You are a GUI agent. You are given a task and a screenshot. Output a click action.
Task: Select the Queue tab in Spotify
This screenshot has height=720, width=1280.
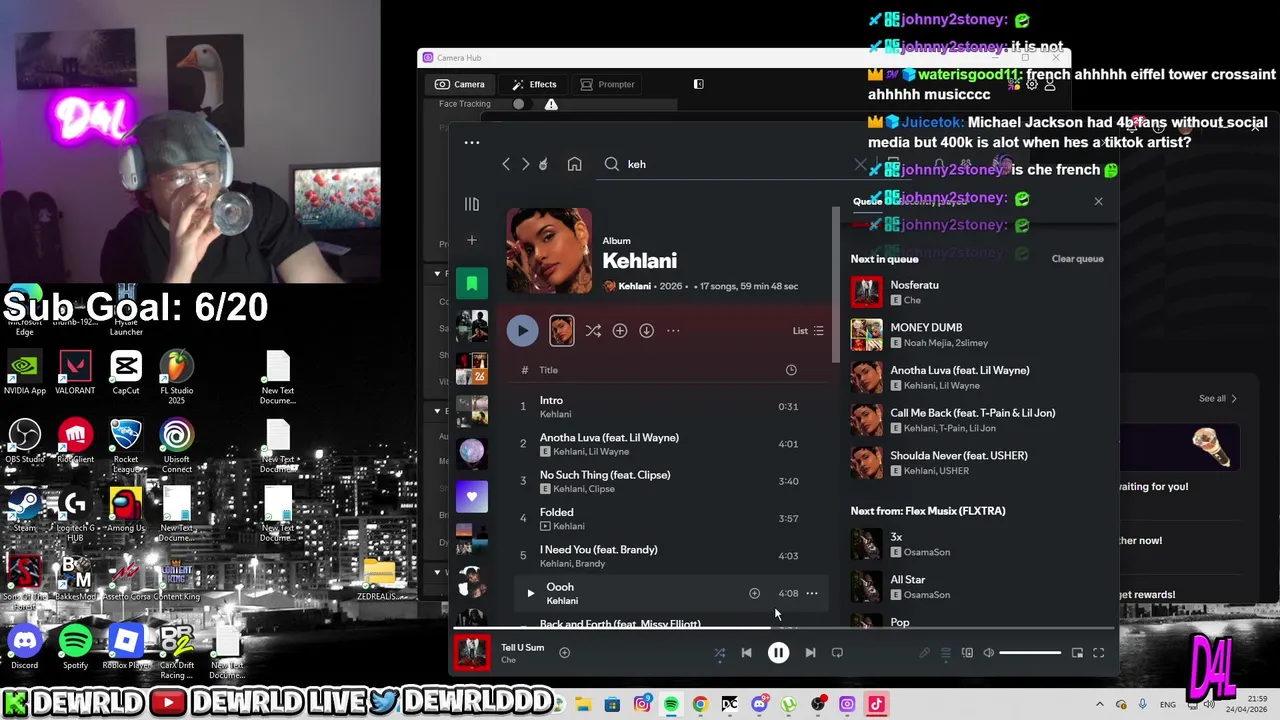(x=867, y=201)
